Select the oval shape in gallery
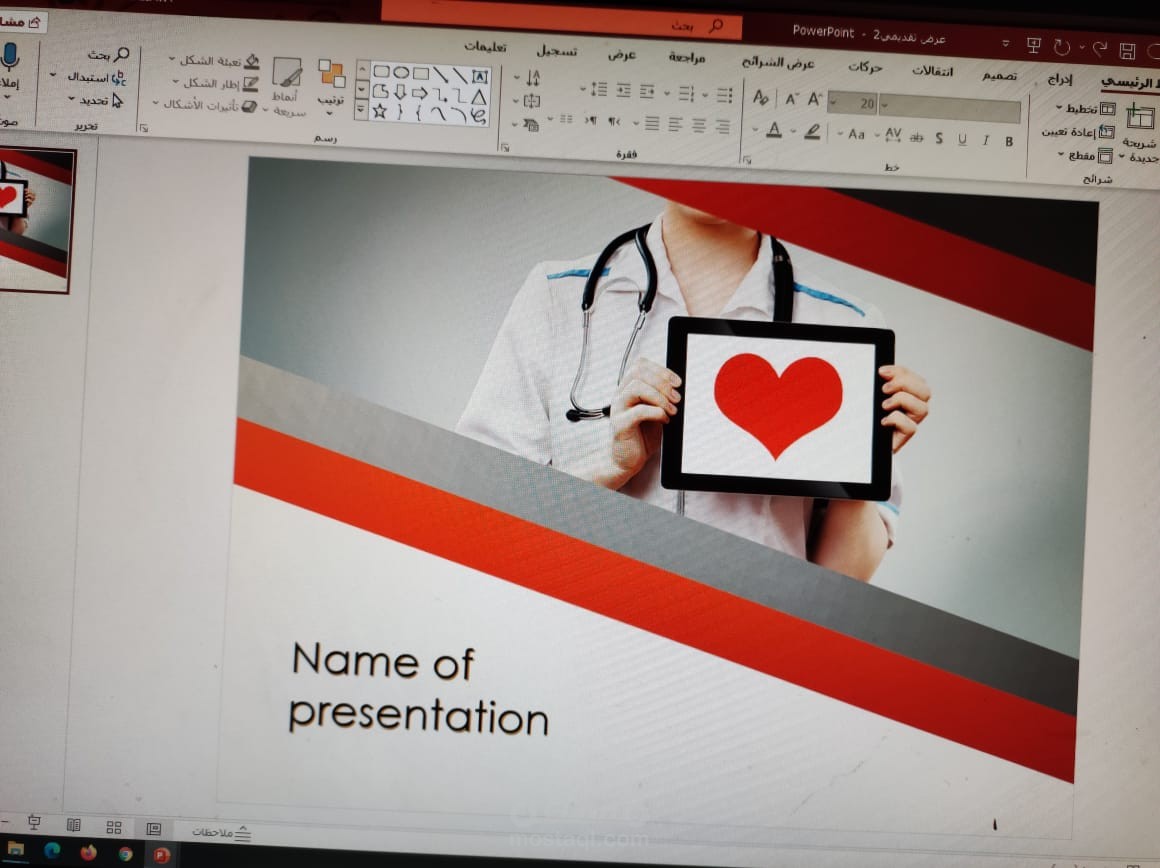 point(401,72)
